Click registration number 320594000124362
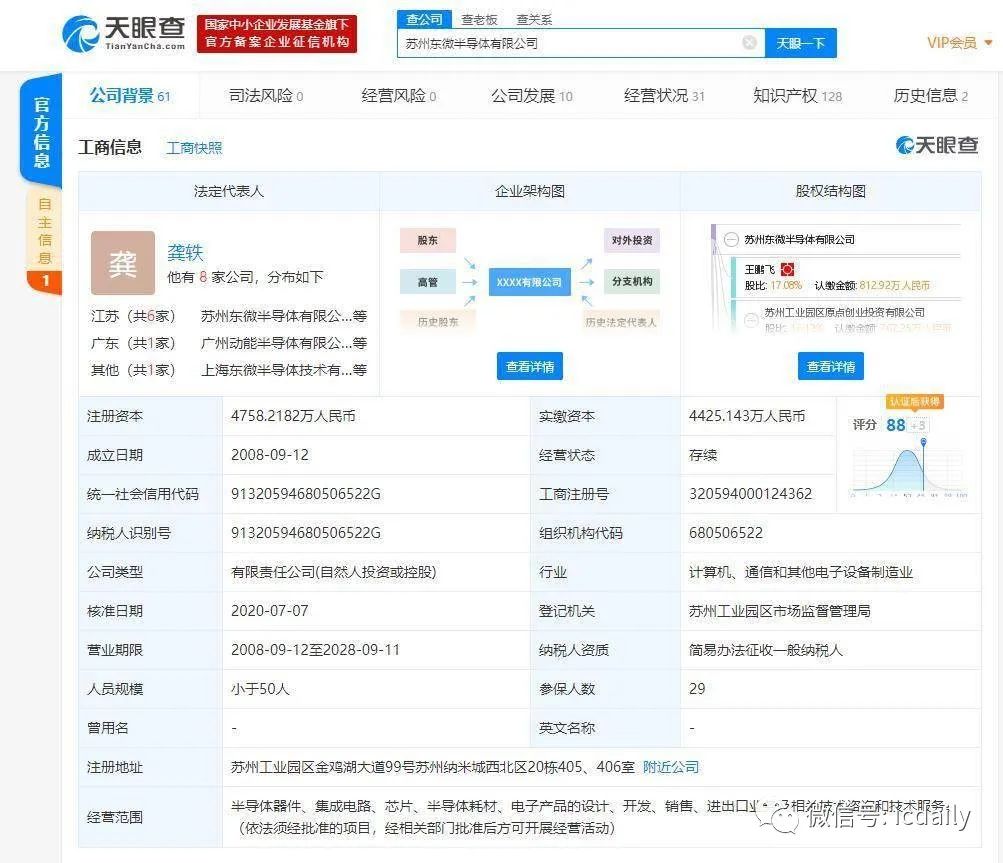The image size is (1003, 863). click(x=750, y=494)
